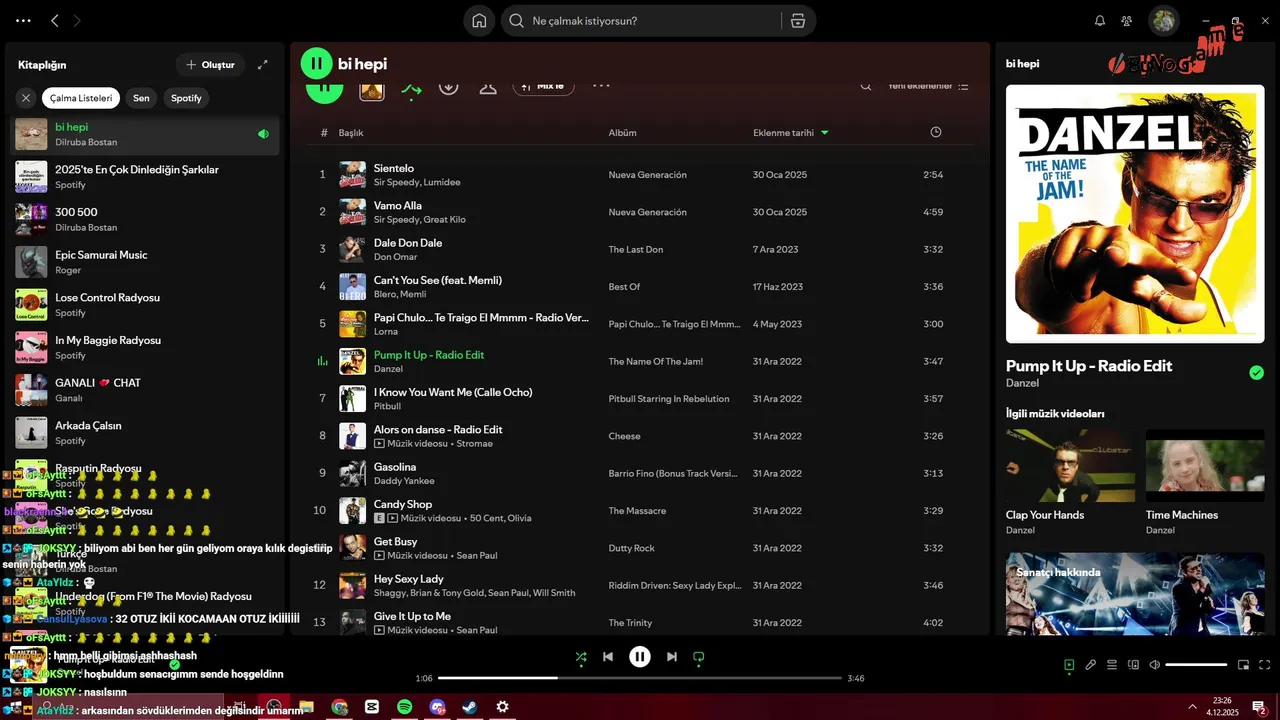Open Steam from the taskbar
The width and height of the screenshot is (1280, 720).
(x=469, y=706)
